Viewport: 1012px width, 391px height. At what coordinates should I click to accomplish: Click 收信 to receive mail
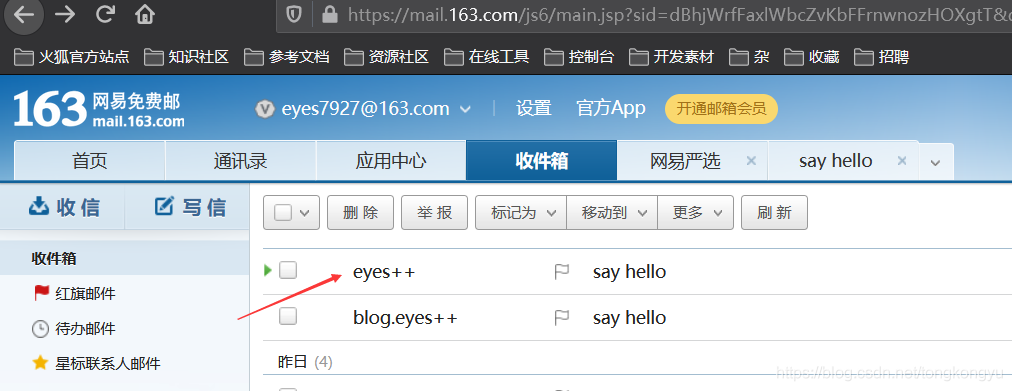[x=64, y=207]
